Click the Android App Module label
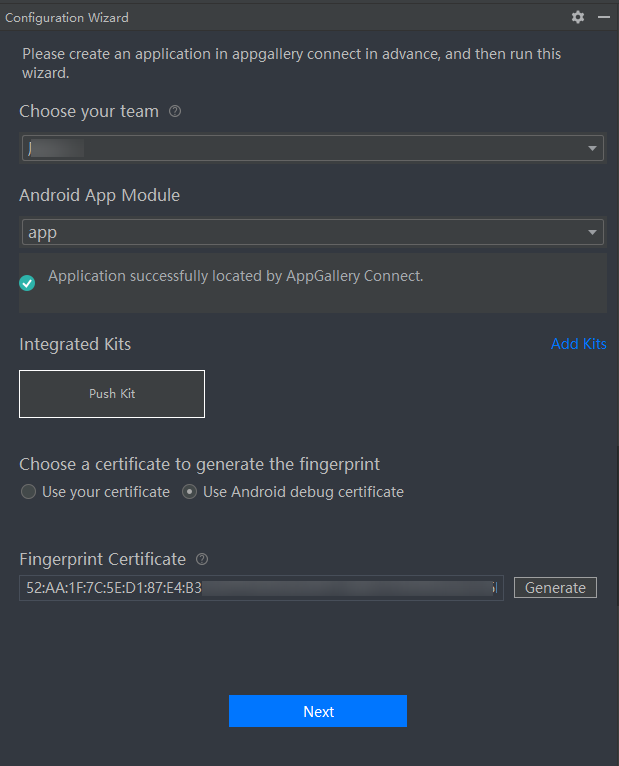Image resolution: width=619 pixels, height=766 pixels. click(x=99, y=195)
